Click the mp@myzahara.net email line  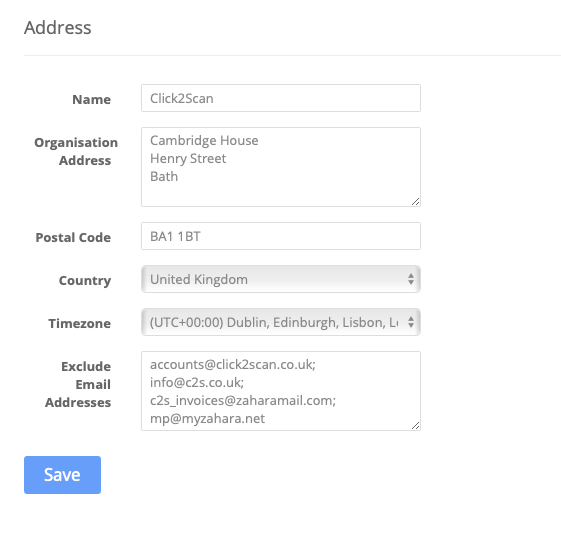208,418
